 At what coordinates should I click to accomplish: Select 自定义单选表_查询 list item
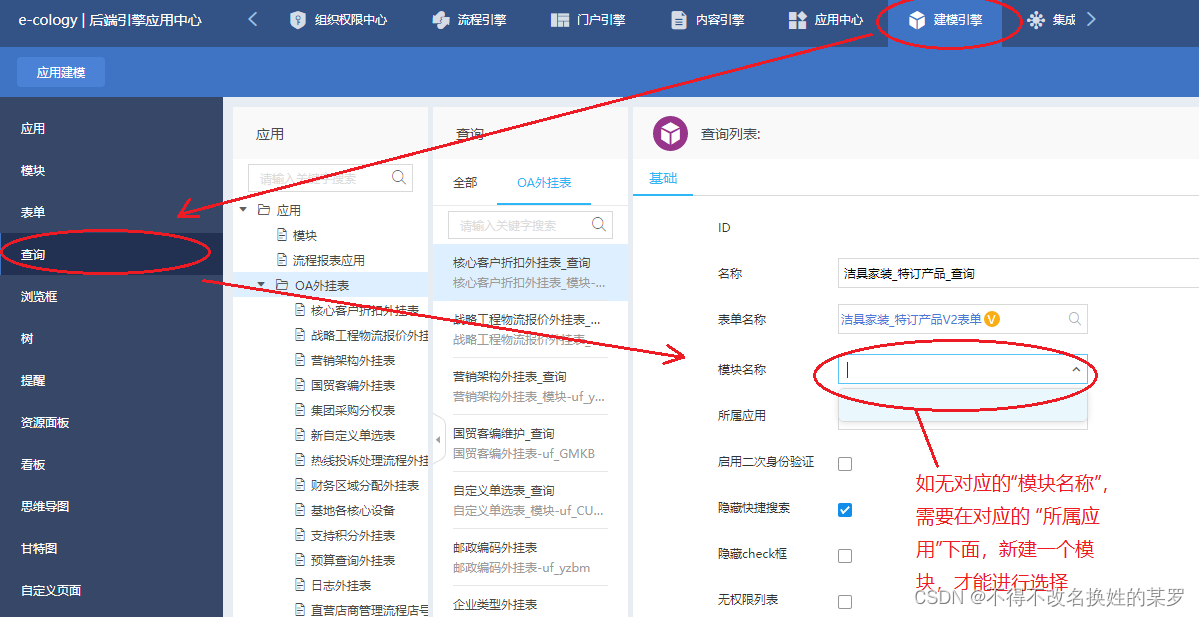(x=531, y=500)
